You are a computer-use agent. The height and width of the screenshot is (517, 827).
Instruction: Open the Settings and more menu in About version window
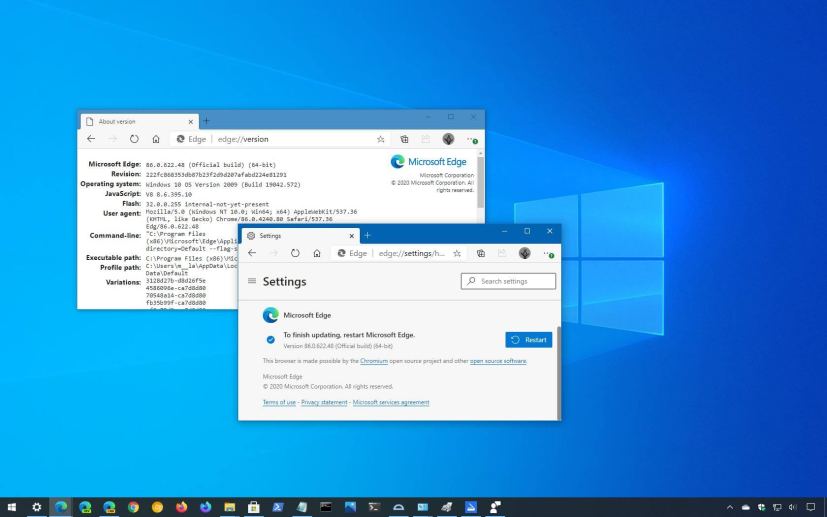472,139
